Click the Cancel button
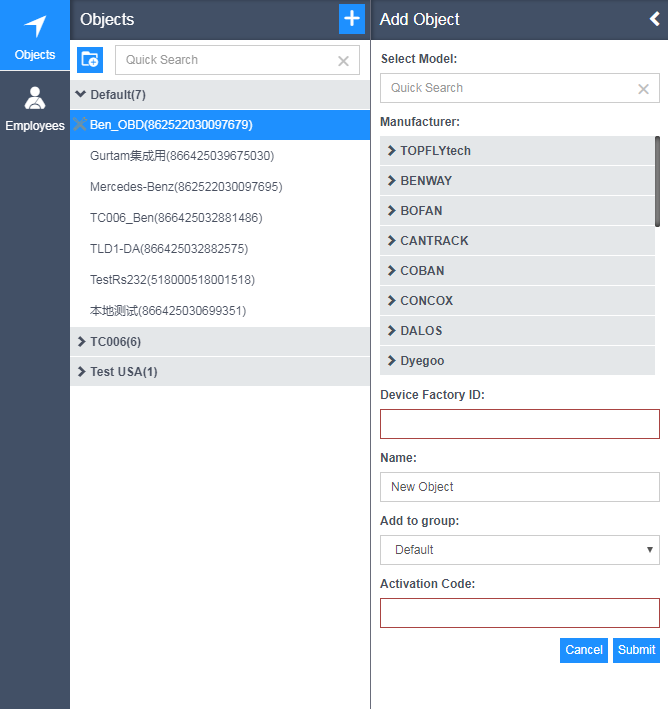 coord(583,650)
